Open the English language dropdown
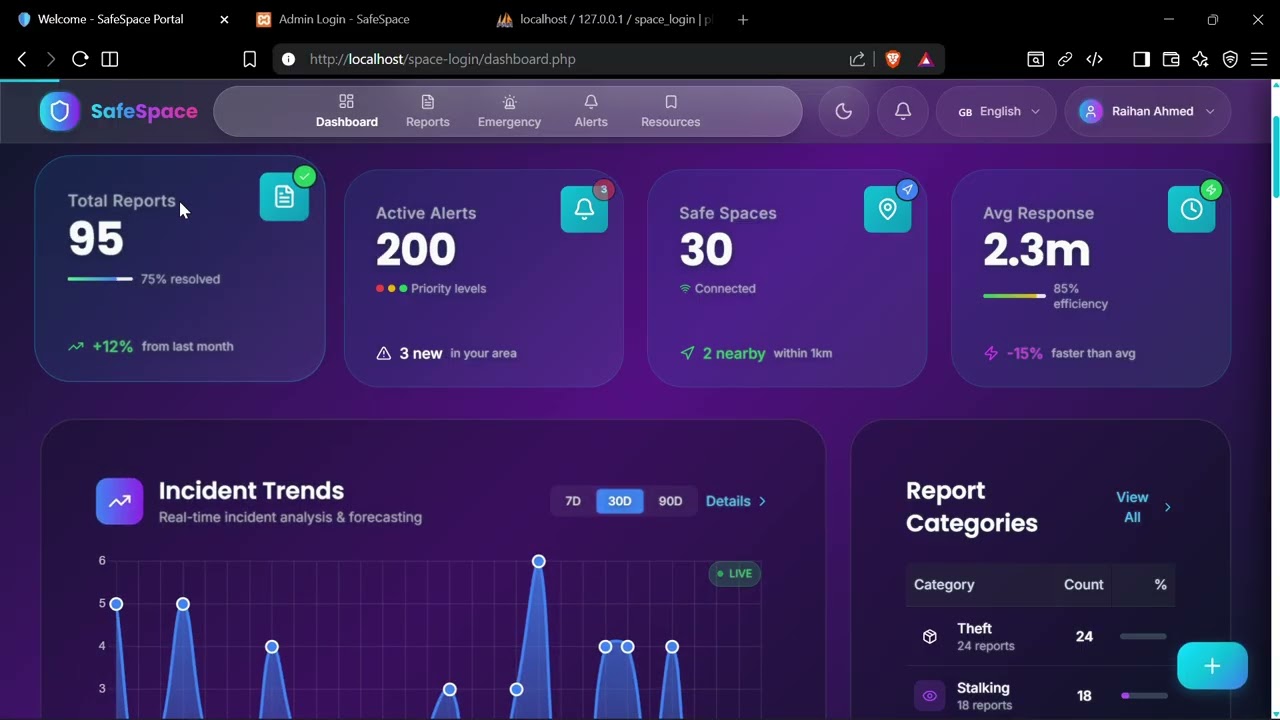1280x720 pixels. pos(999,111)
